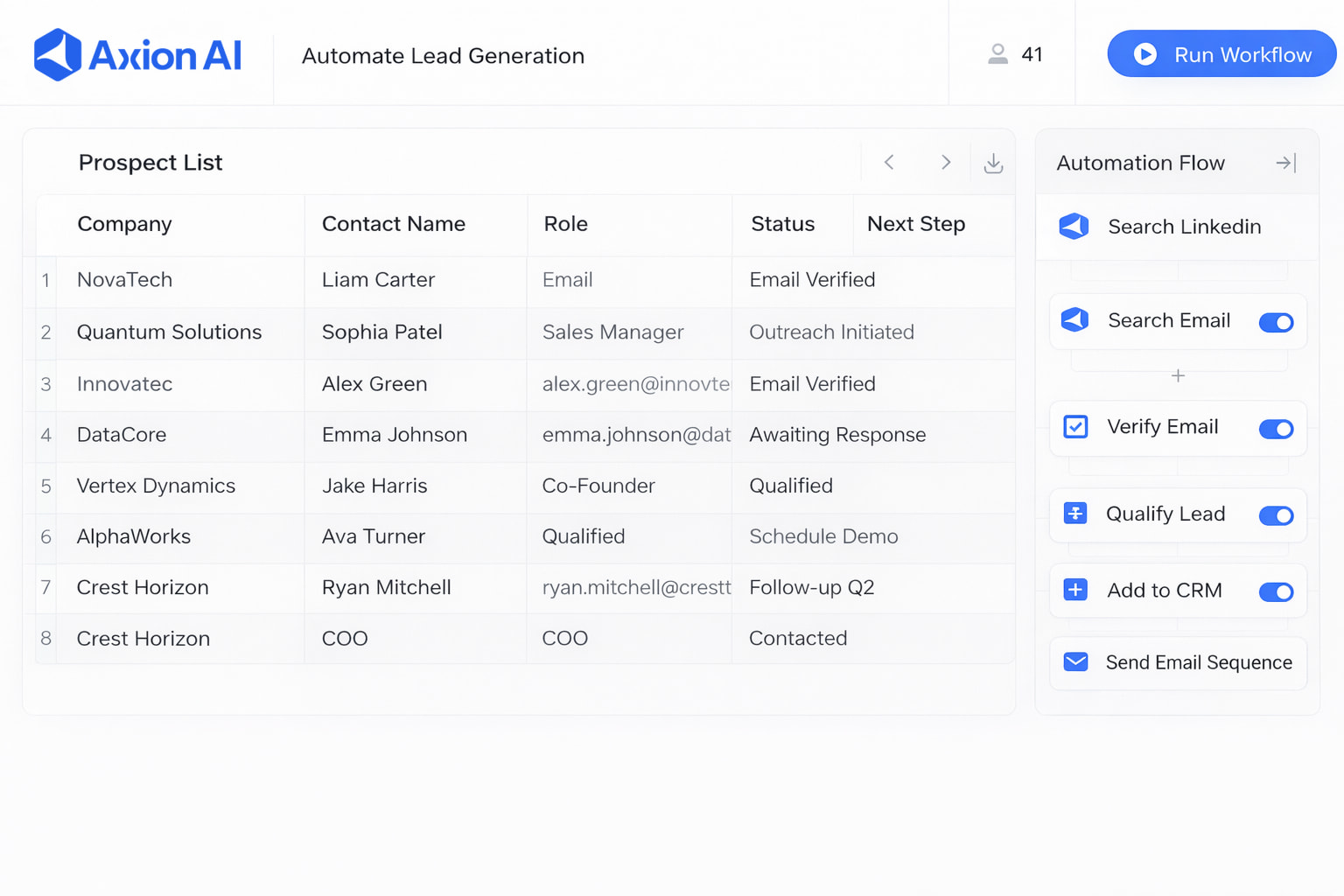Viewport: 1344px width, 896px height.
Task: Click the user count icon showing 41
Action: 997,53
